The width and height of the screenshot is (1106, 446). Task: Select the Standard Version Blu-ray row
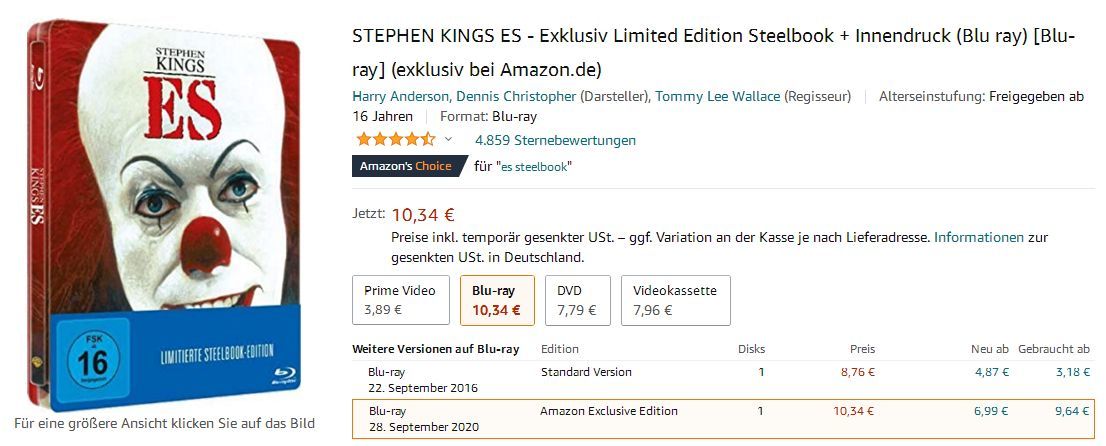tap(585, 372)
